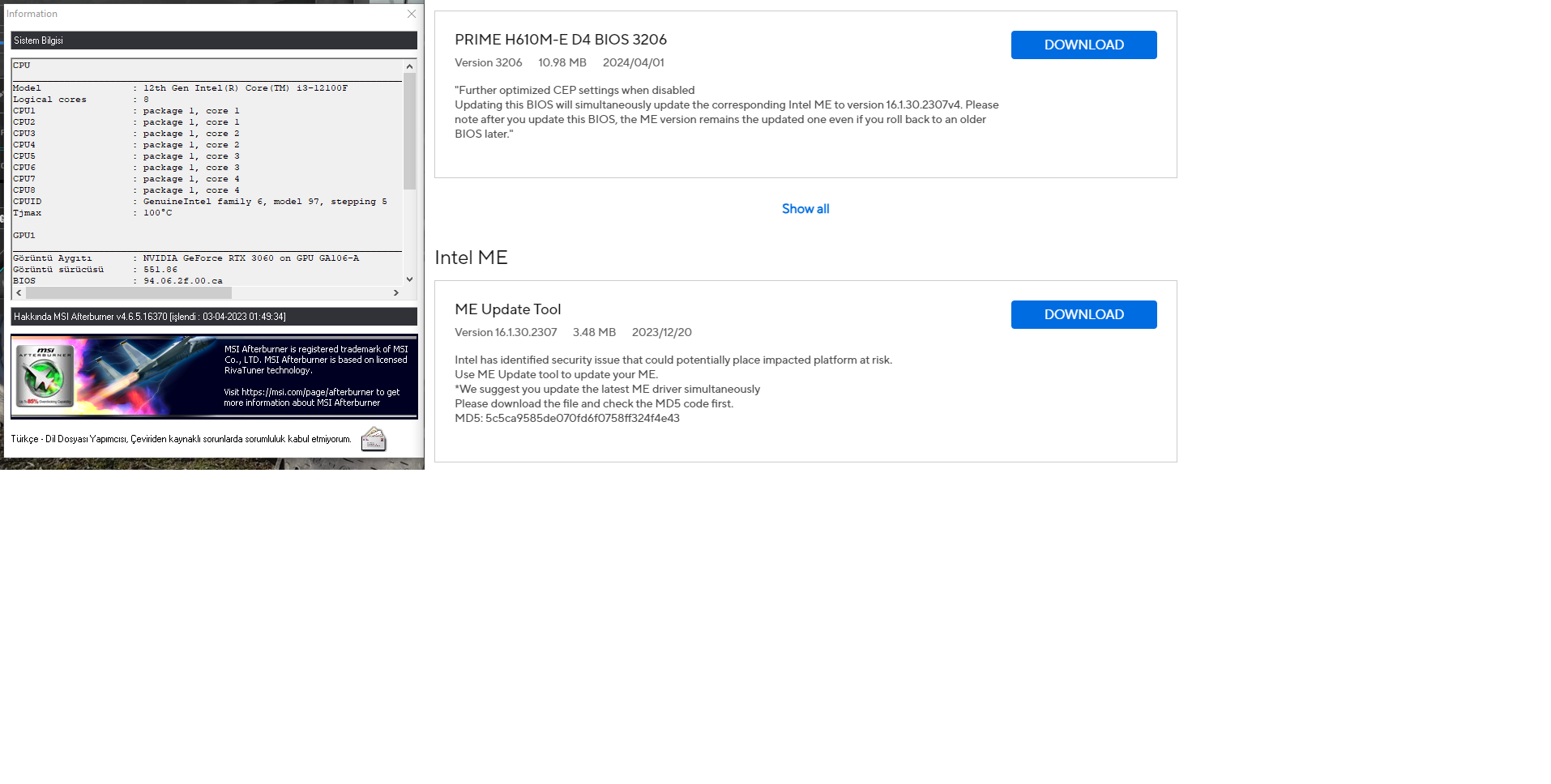Click the MD5 checksum line
Screen dimensions: 1551x784
pyautogui.click(x=567, y=418)
